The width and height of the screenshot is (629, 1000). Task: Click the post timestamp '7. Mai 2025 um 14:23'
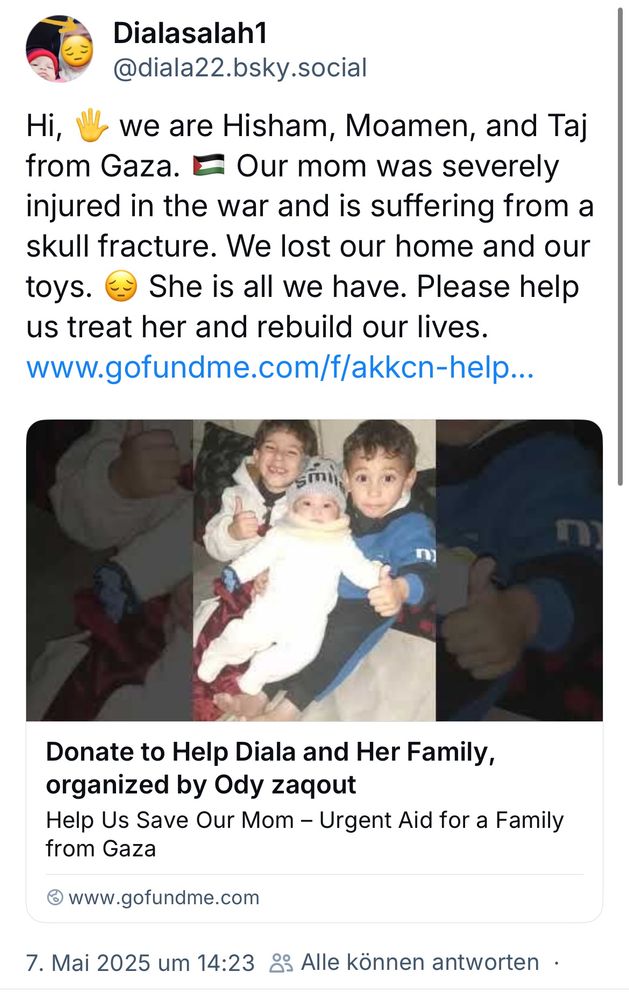pyautogui.click(x=140, y=962)
